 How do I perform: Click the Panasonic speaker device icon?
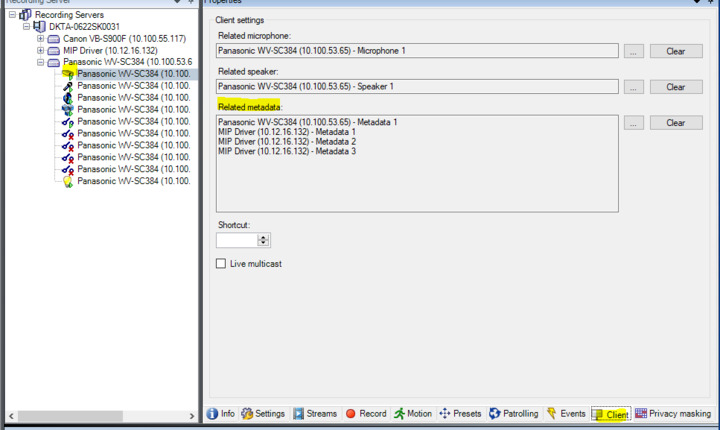pyautogui.click(x=67, y=98)
